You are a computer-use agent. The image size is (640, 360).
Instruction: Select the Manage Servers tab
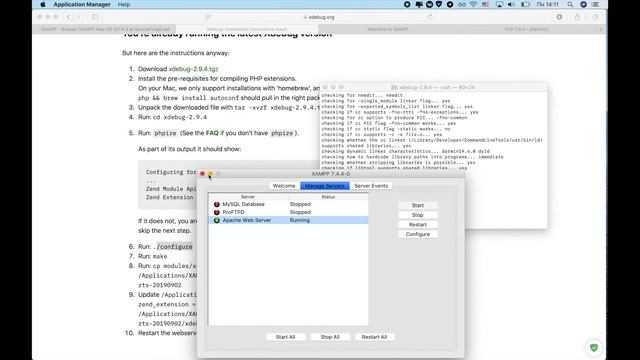[325, 186]
